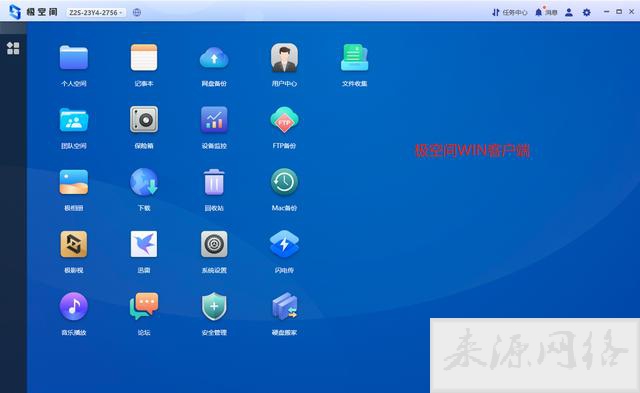Launch the 闪电传 fast transfer app
Screen dimensions: 640x393
284,244
